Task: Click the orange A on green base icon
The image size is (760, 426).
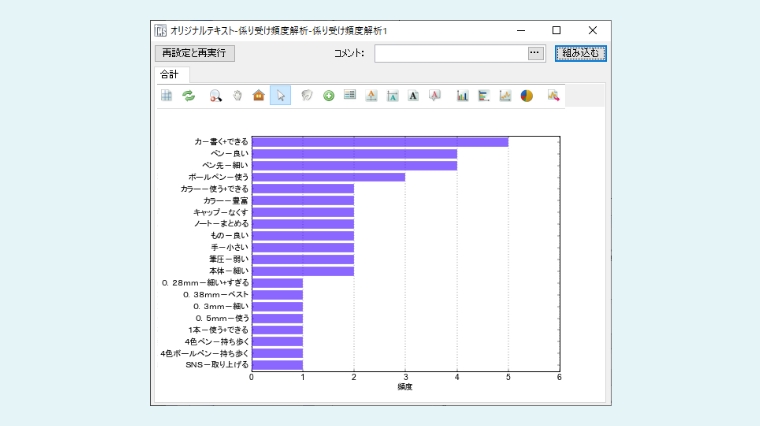Action: [x=371, y=95]
